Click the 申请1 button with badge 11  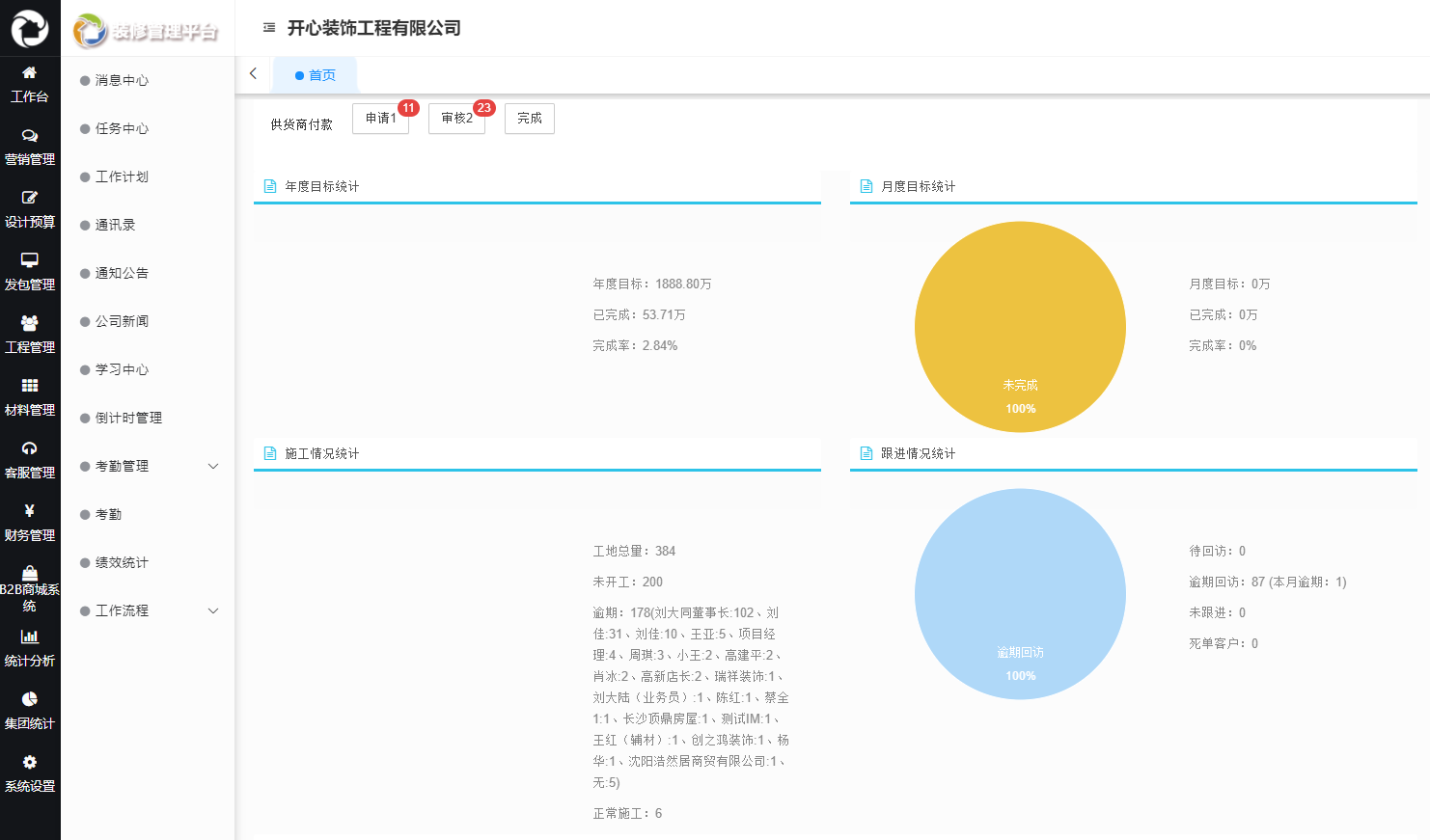tap(380, 119)
